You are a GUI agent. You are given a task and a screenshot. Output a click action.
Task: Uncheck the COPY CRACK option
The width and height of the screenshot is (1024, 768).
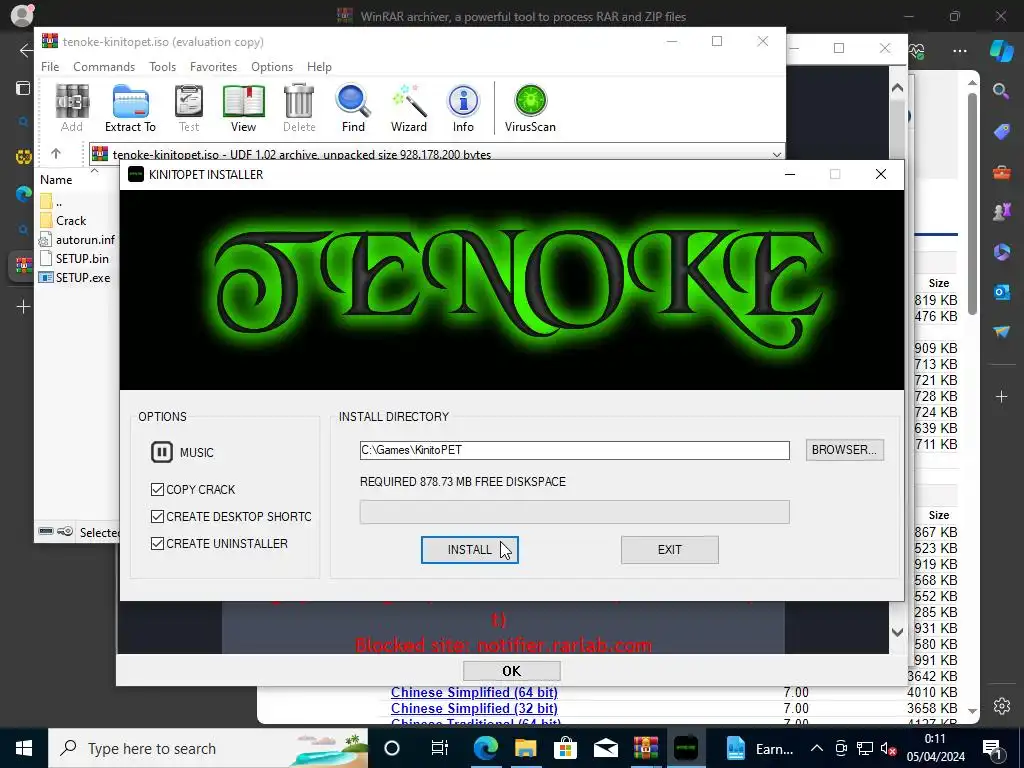[x=157, y=489]
